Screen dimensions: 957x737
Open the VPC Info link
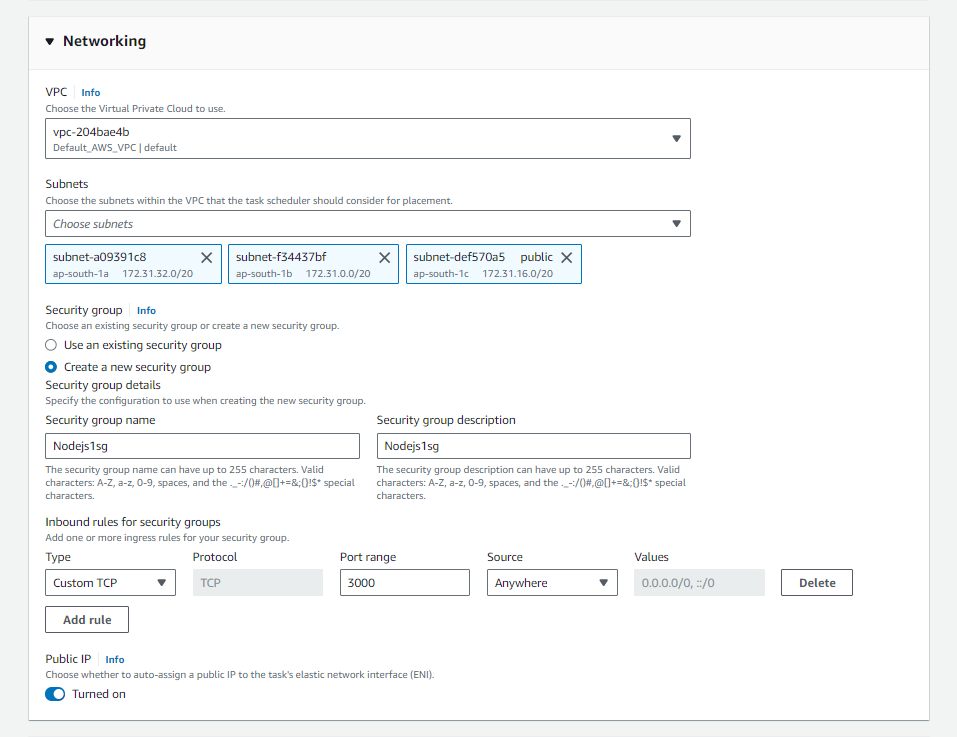point(90,92)
